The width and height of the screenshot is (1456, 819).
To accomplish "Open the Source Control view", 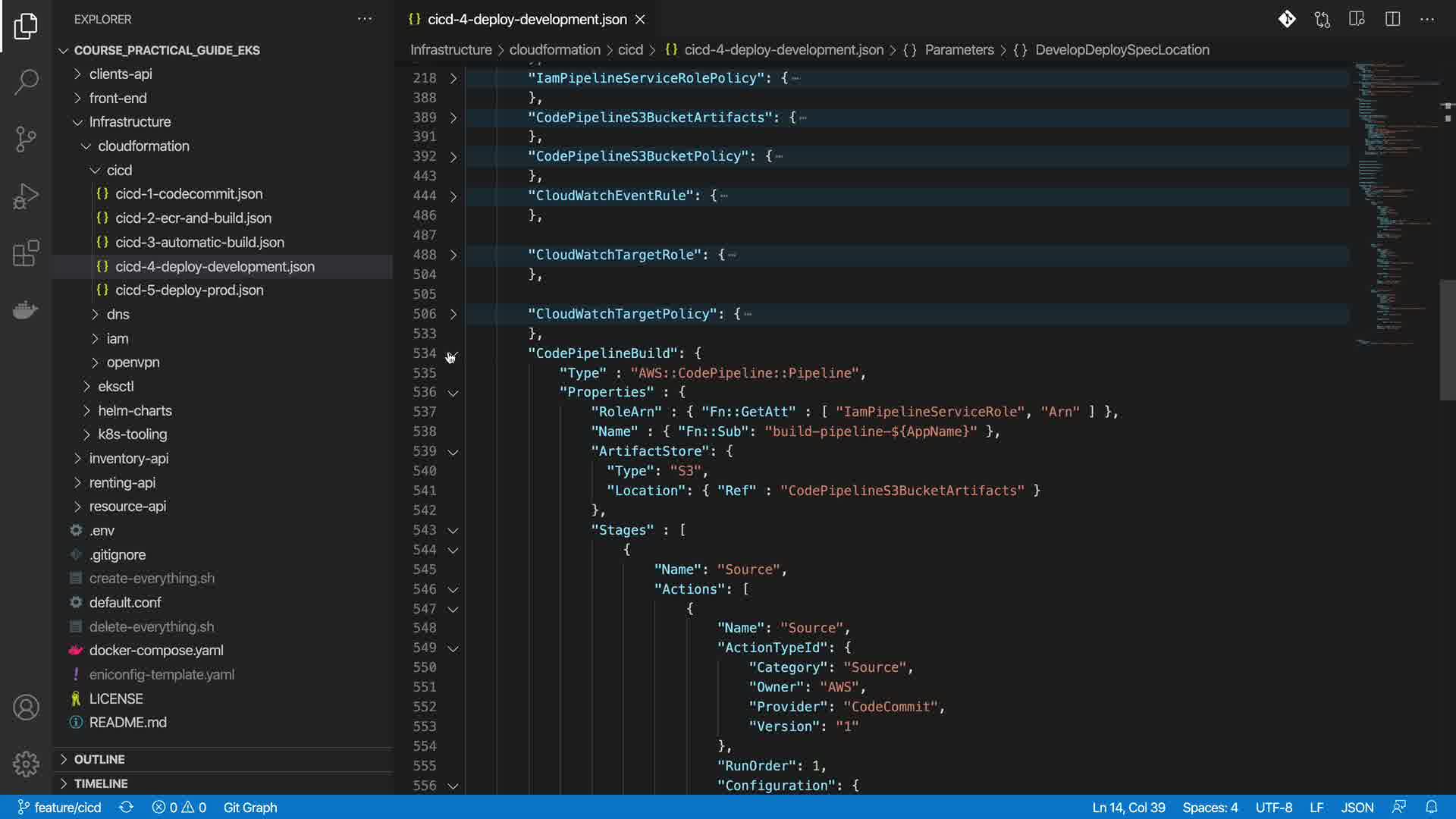I will [26, 139].
